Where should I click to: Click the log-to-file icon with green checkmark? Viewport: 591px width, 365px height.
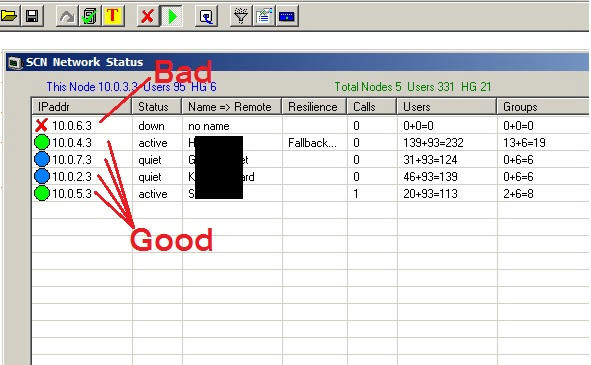click(90, 16)
